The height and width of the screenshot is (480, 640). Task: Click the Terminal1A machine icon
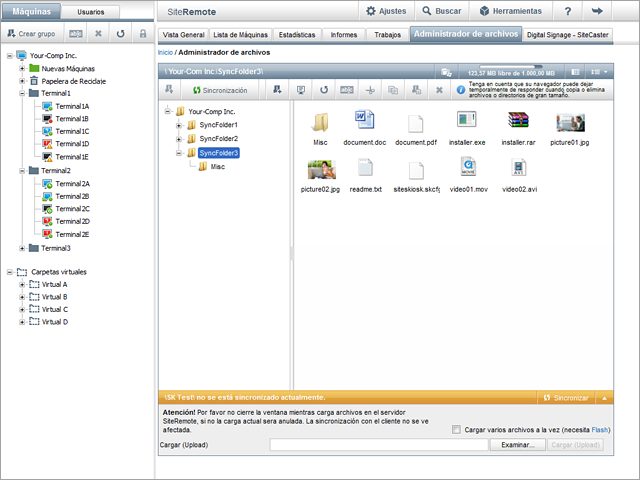coord(46,106)
